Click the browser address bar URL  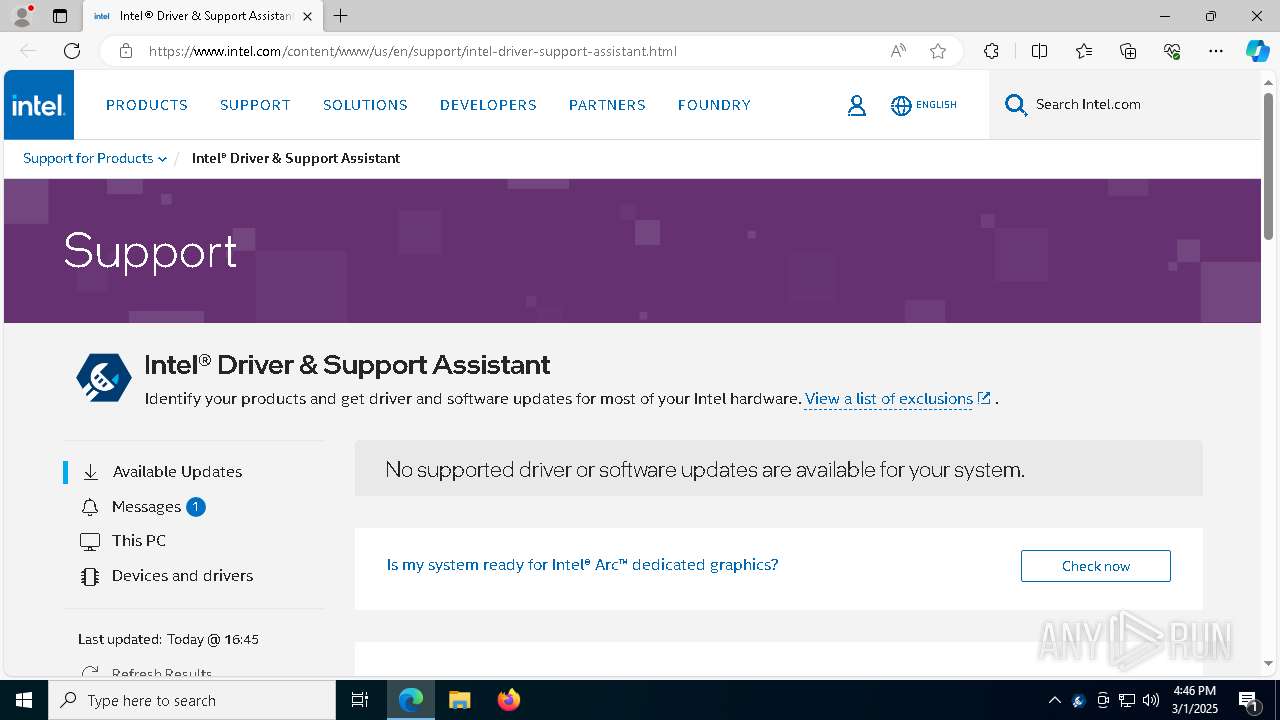click(413, 51)
